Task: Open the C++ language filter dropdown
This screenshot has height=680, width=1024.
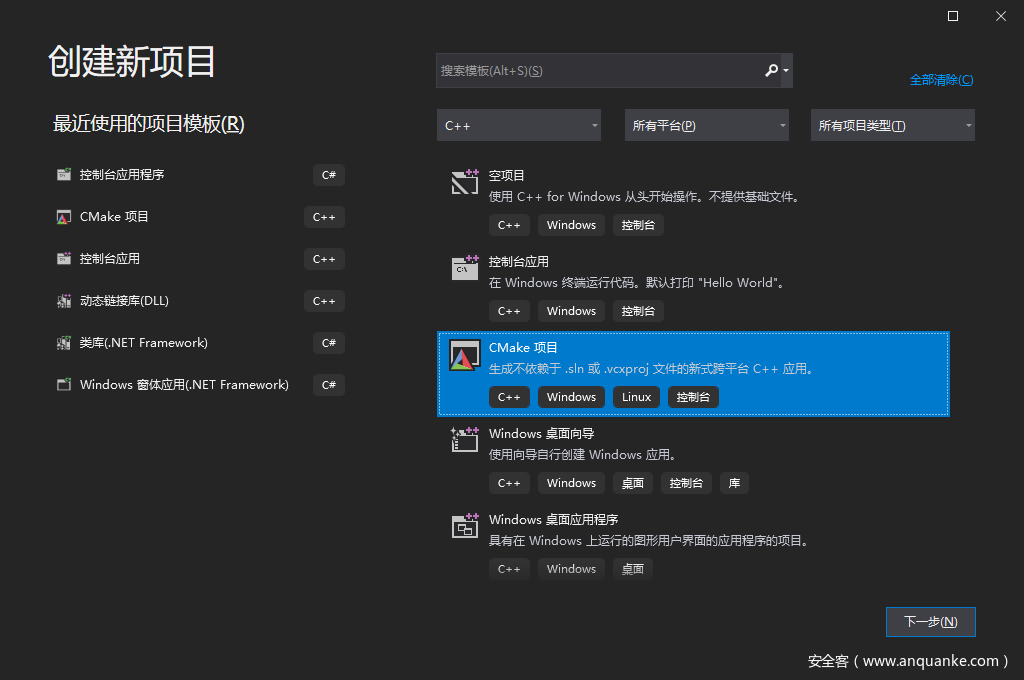Action: [519, 126]
